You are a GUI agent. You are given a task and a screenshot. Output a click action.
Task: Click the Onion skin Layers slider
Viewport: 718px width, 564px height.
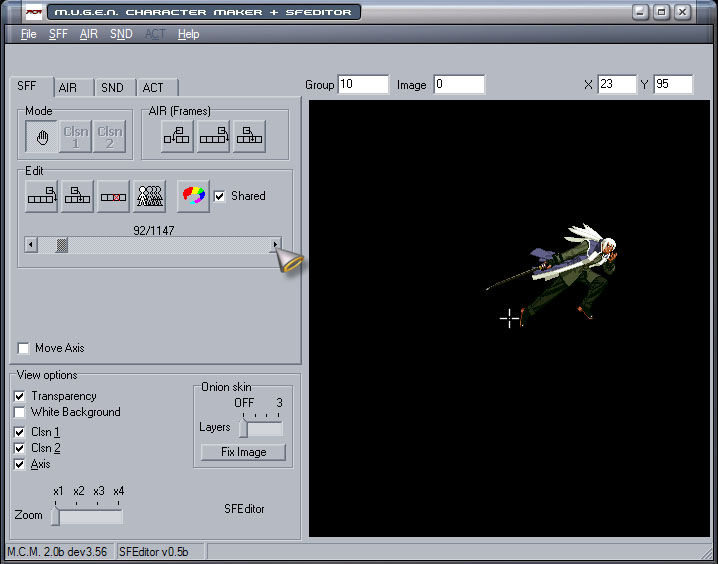(261, 428)
